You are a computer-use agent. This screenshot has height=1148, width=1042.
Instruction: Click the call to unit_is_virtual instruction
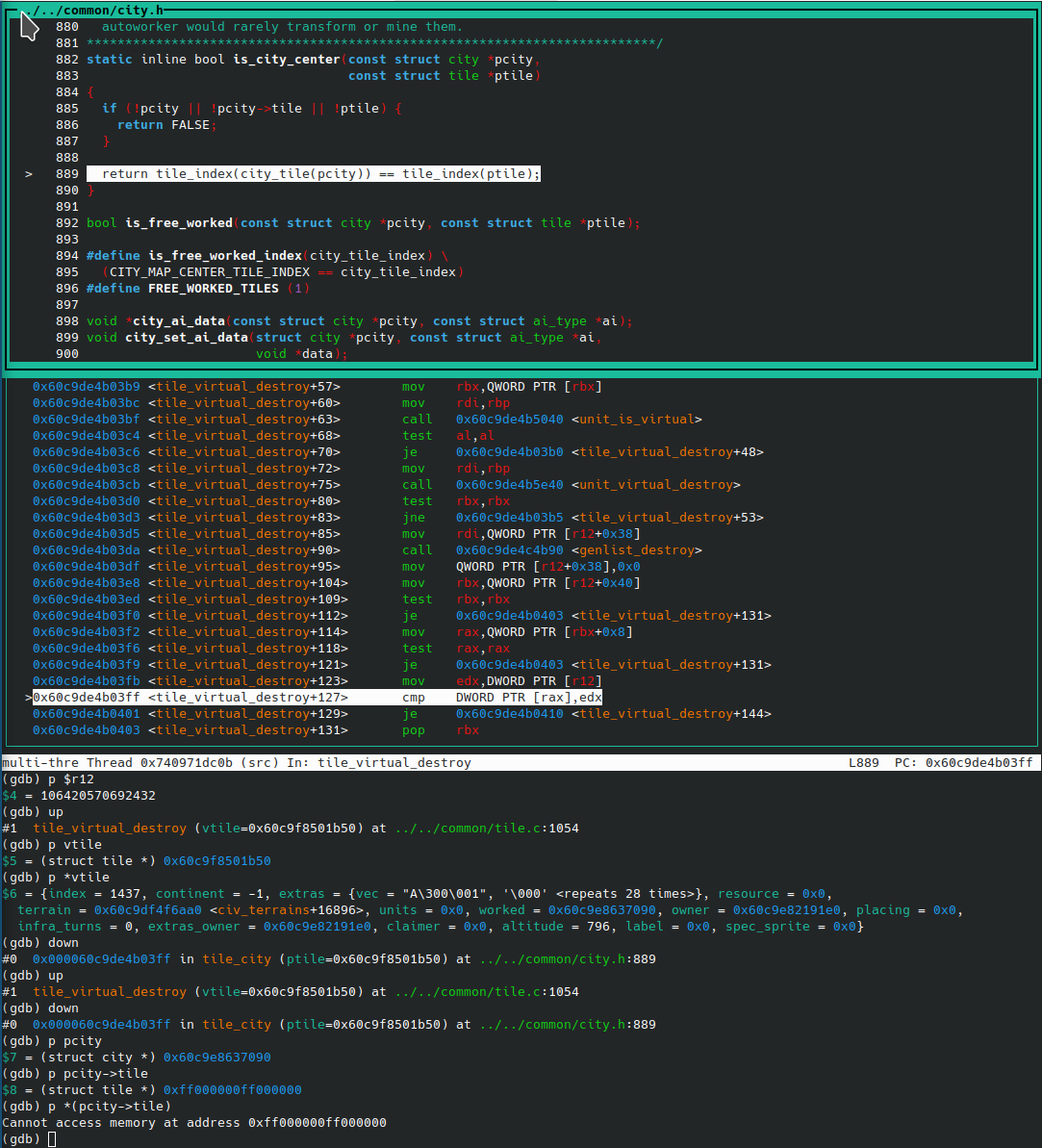[577, 420]
